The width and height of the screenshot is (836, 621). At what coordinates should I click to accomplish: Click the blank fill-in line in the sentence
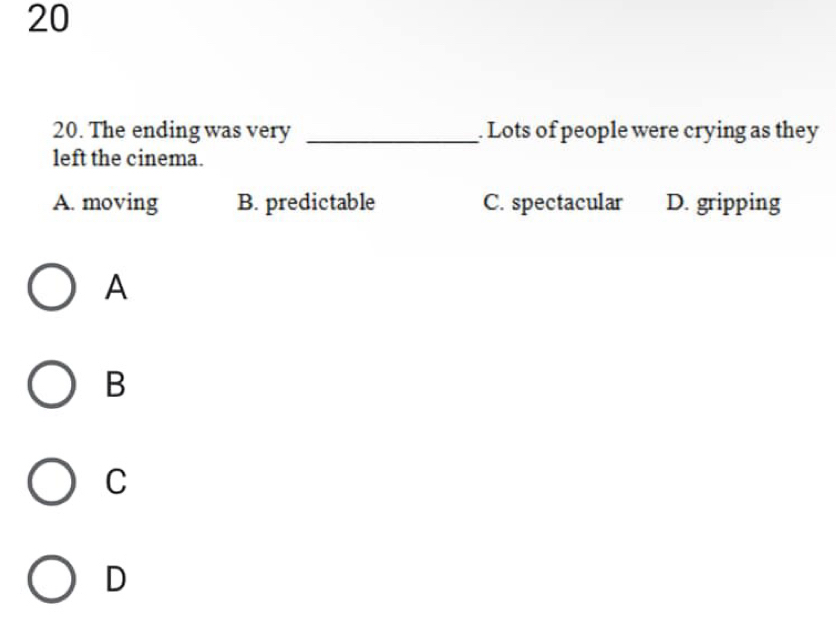click(x=392, y=141)
